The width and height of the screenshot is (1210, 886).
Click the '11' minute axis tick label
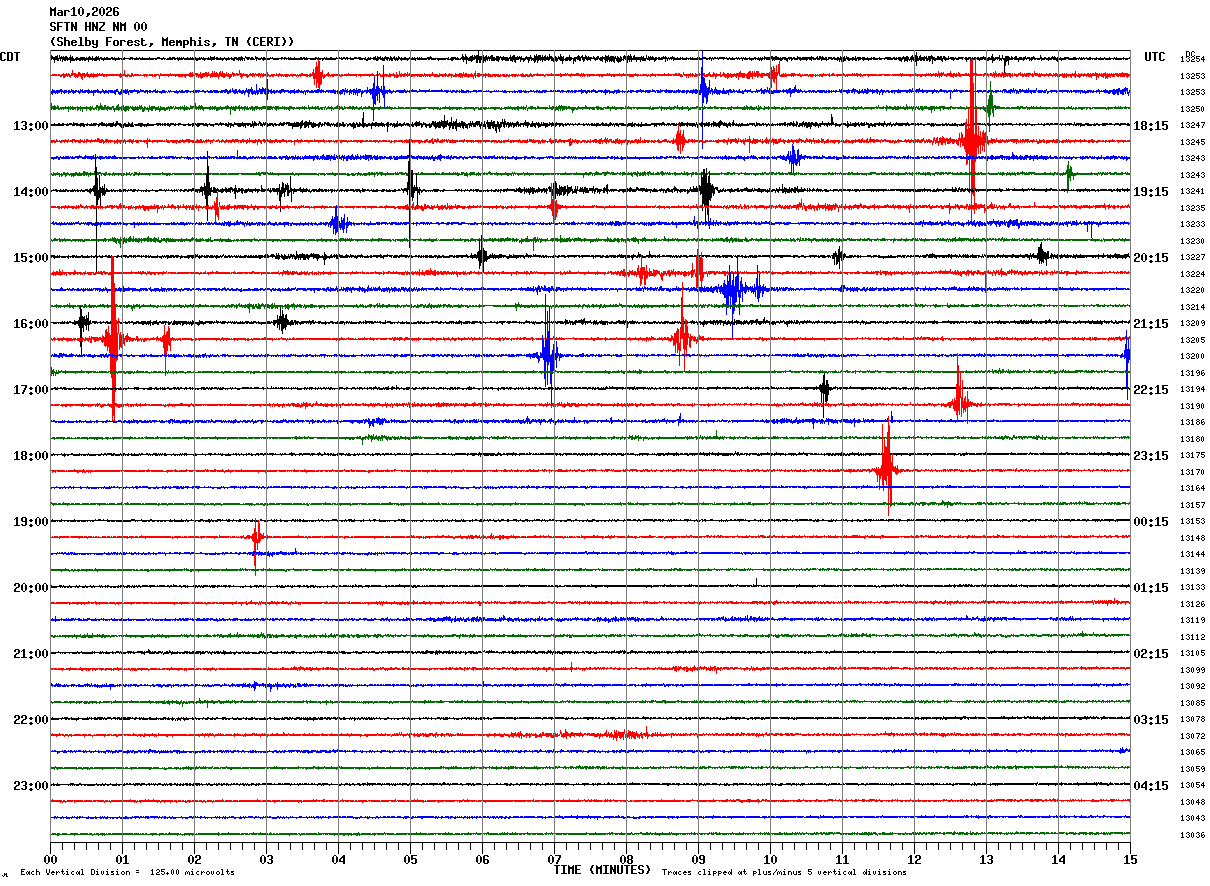pos(842,859)
